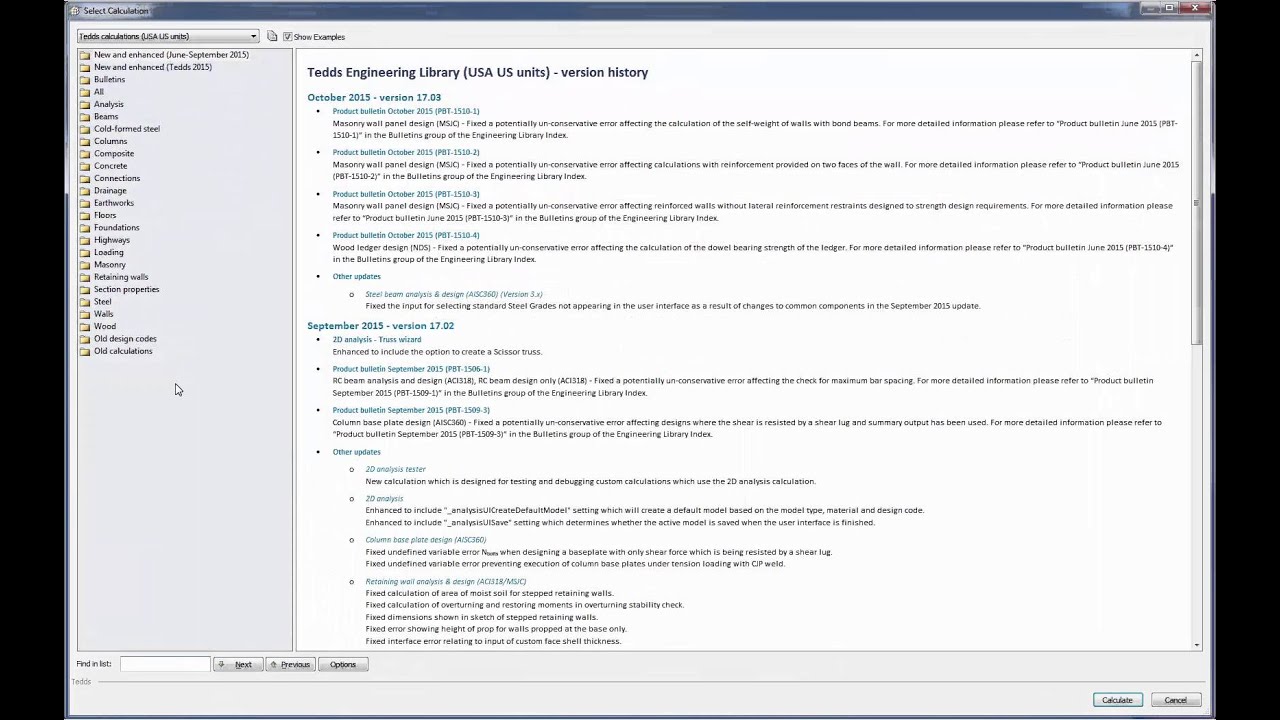Select the Beams folder icon
Screen dimensions: 1280x720
[x=85, y=117]
